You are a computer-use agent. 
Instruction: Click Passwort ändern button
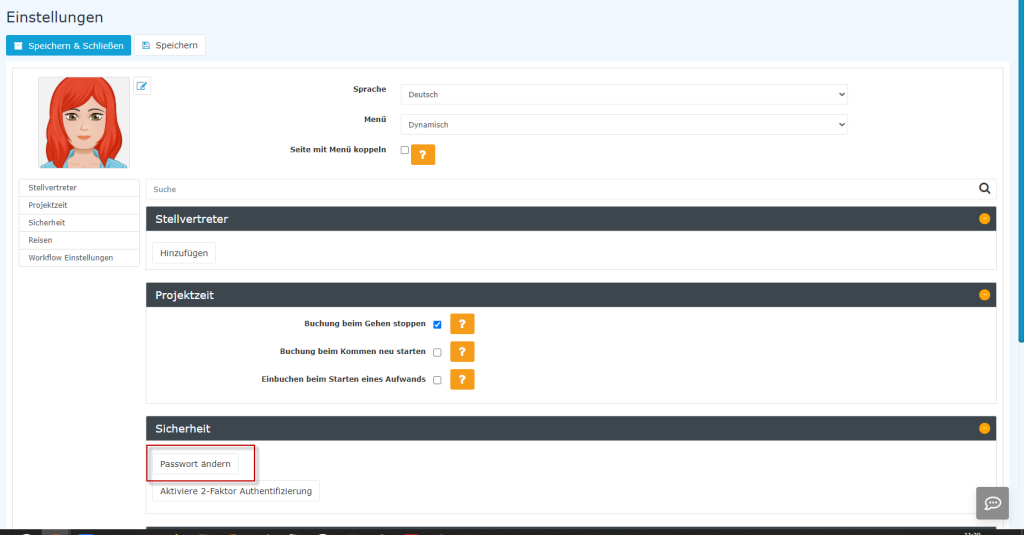click(x=195, y=464)
